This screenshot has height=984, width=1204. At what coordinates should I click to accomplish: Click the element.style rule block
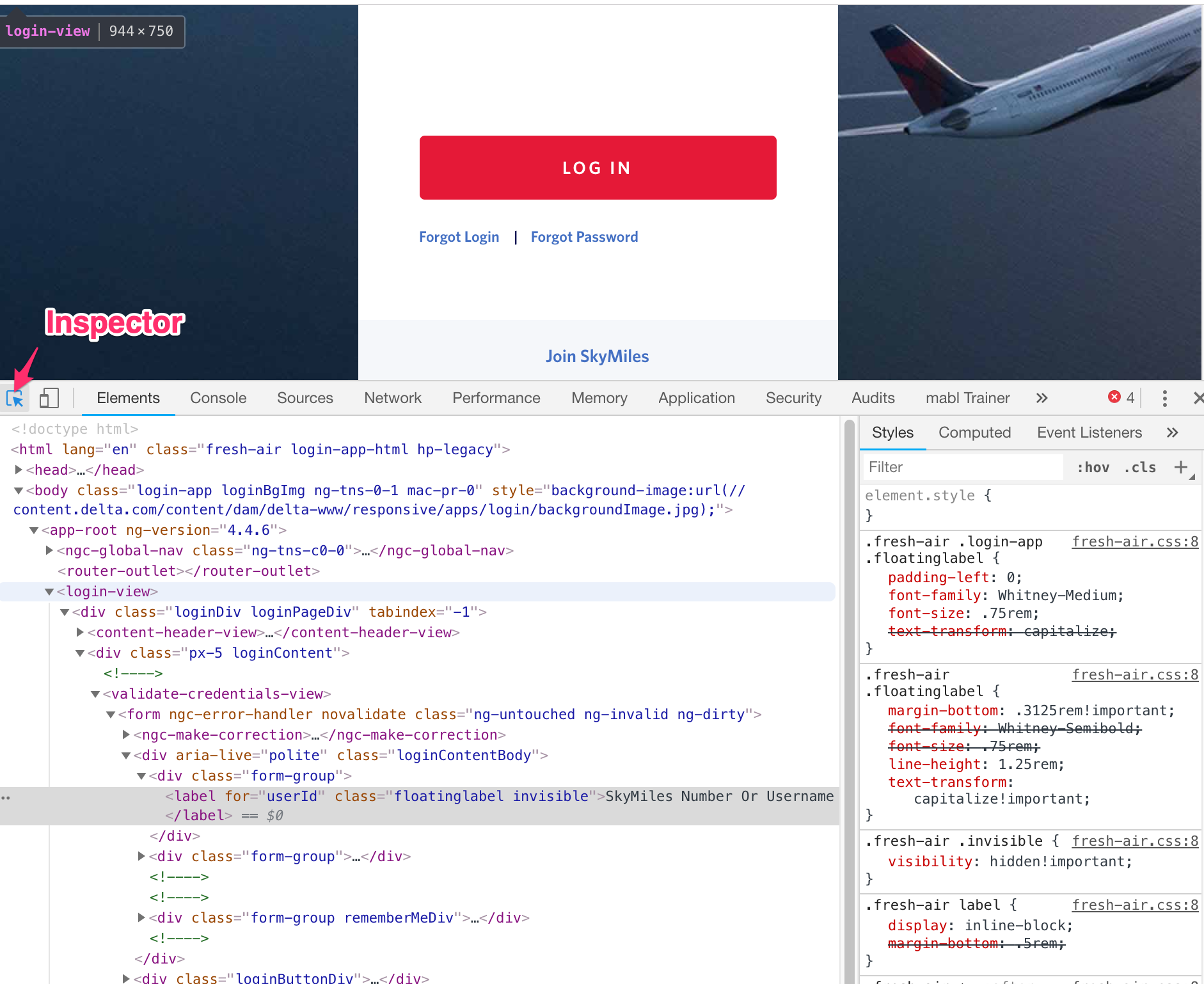[x=1031, y=505]
